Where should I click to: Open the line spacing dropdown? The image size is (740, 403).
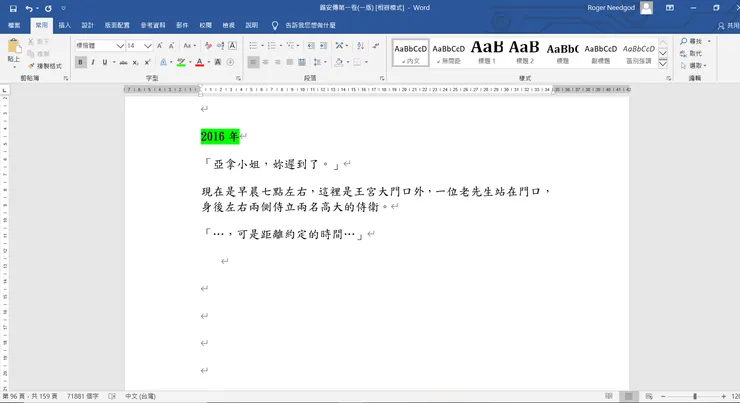[320, 62]
